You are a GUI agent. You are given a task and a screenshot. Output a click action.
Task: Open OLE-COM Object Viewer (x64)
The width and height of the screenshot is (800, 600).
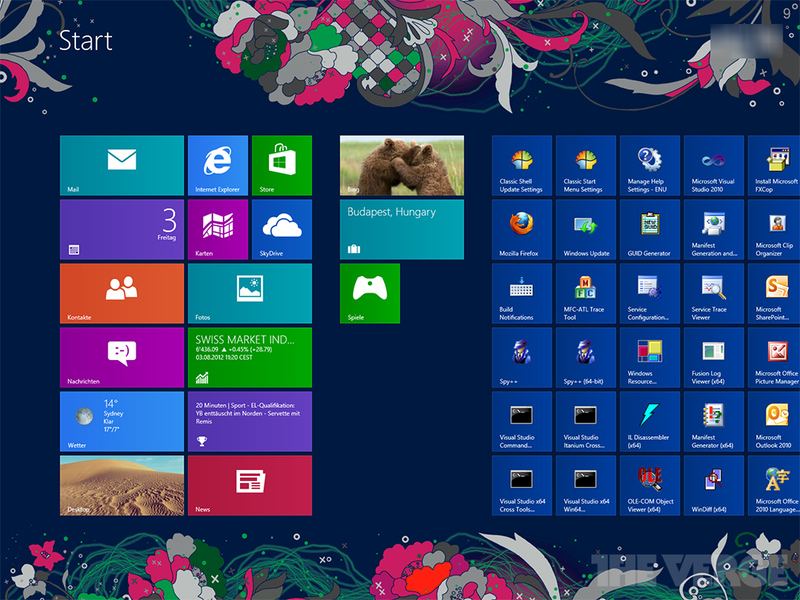click(x=650, y=486)
